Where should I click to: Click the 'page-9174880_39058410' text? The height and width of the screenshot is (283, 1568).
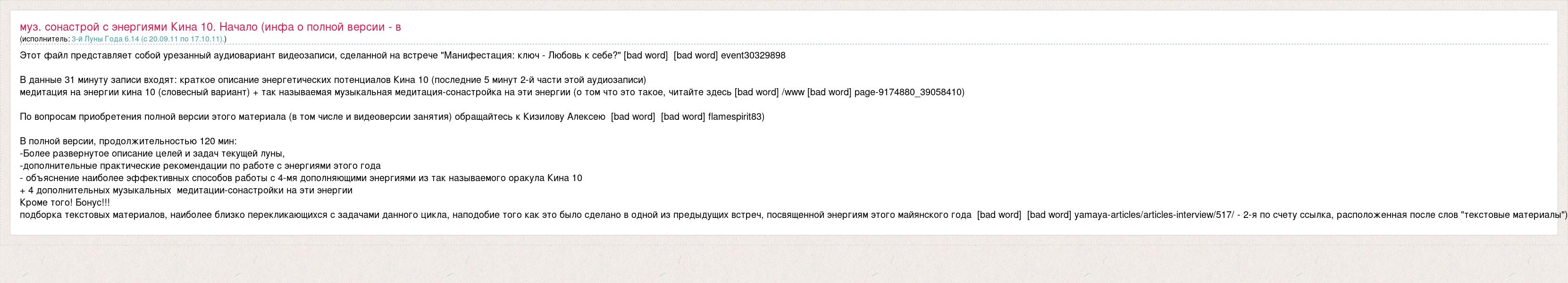click(x=909, y=92)
